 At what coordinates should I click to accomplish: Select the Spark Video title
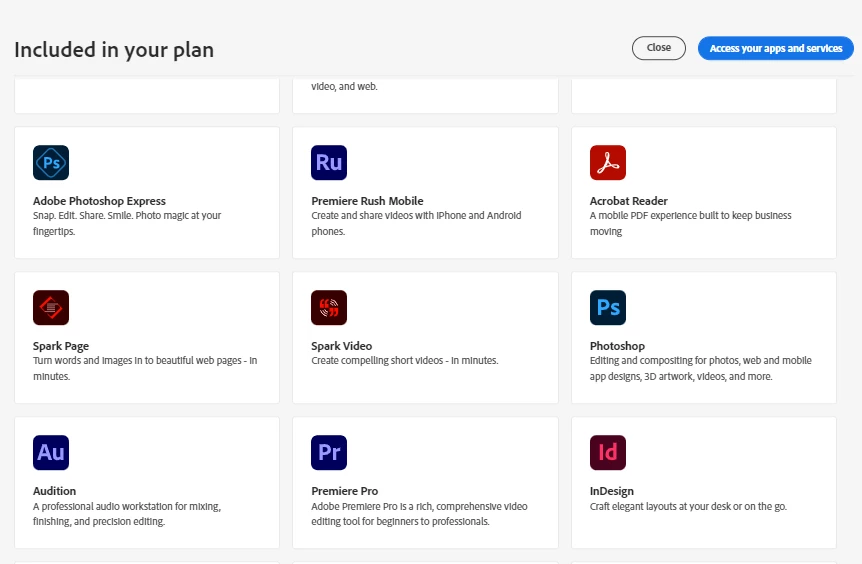pos(341,346)
